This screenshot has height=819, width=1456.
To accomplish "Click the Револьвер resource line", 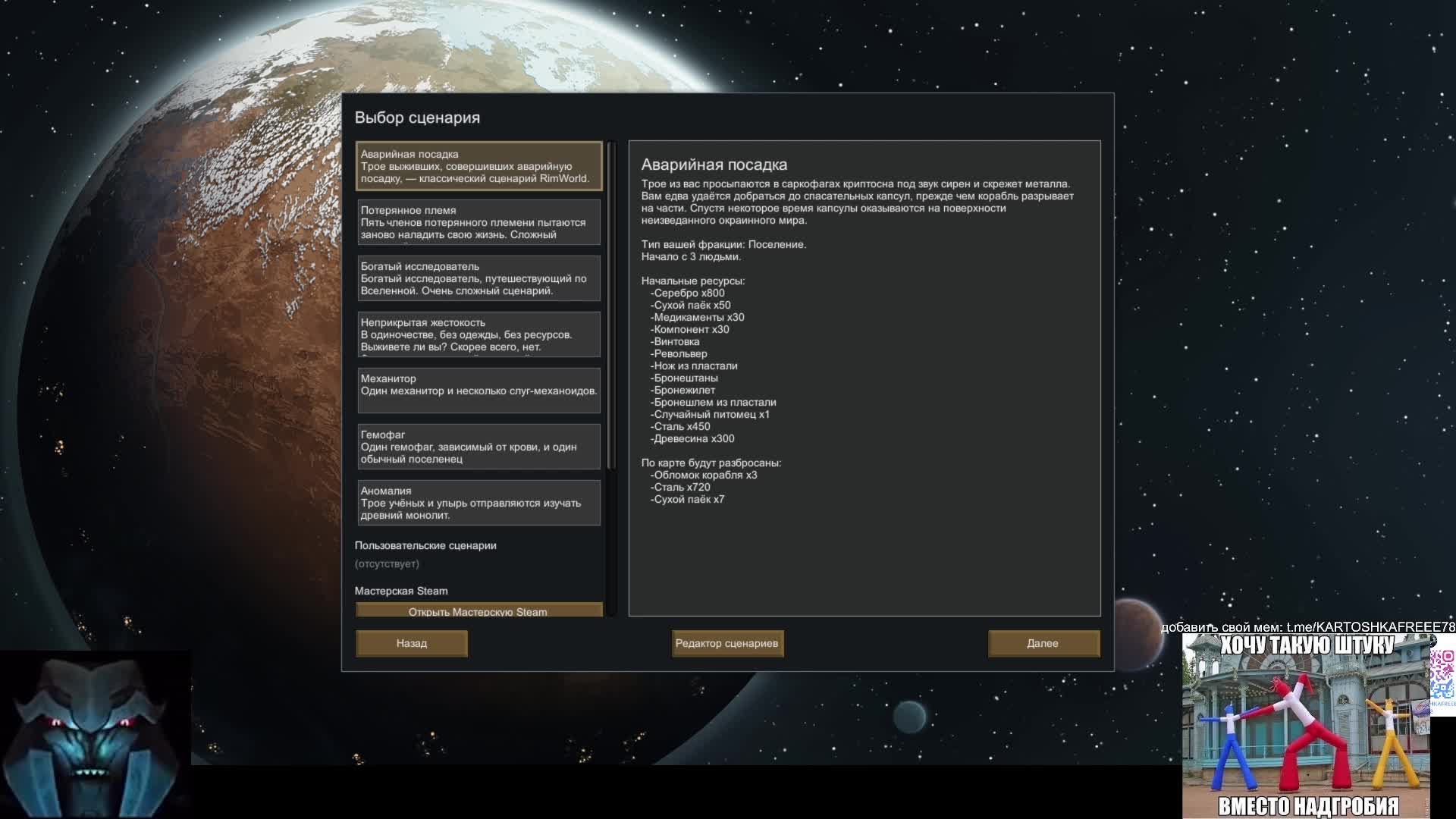I will [x=679, y=353].
